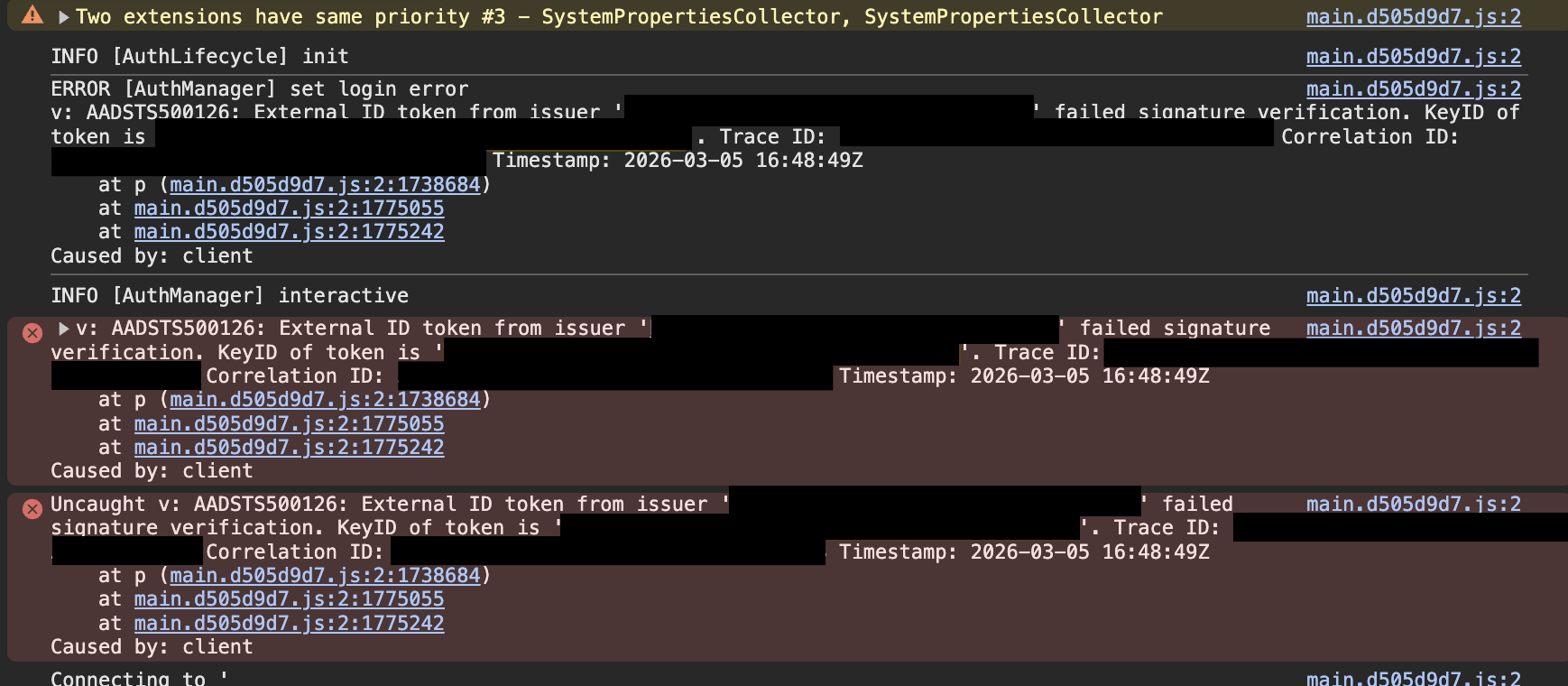
Task: Open source link for '[AuthManager] interactive' row
Action: pyautogui.click(x=1413, y=296)
